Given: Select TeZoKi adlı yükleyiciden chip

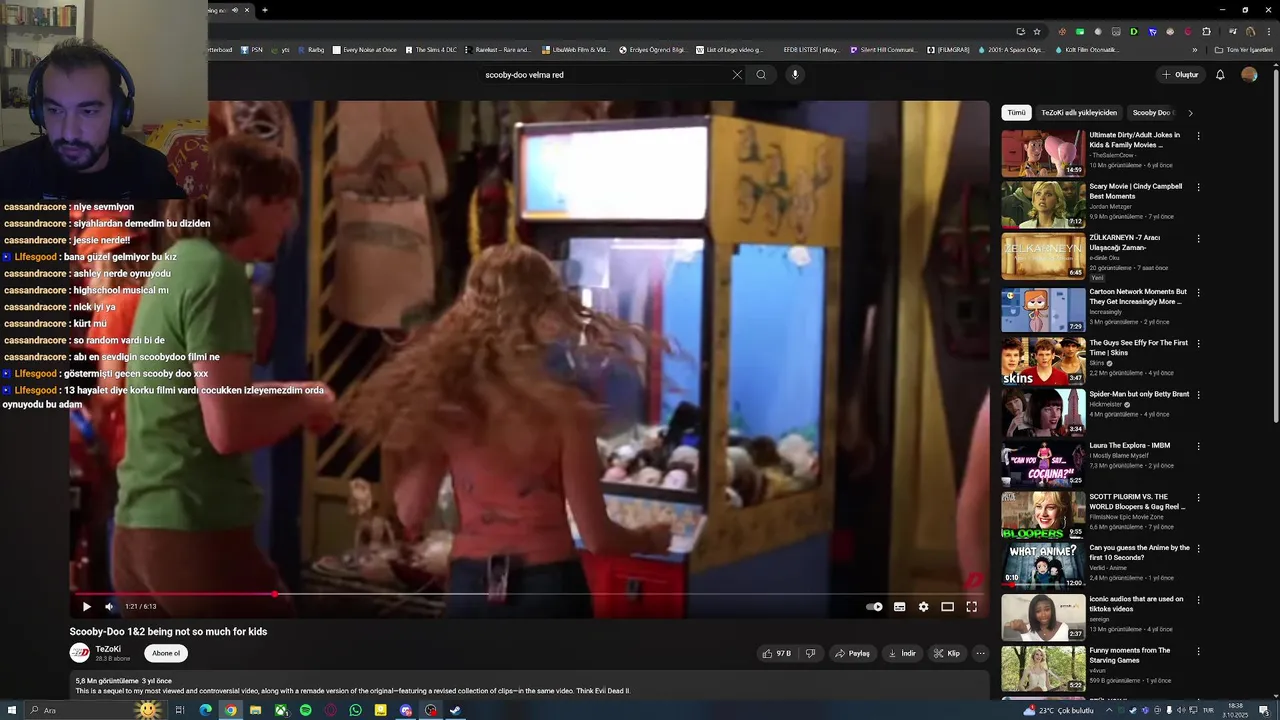Looking at the screenshot, I should (x=1079, y=113).
